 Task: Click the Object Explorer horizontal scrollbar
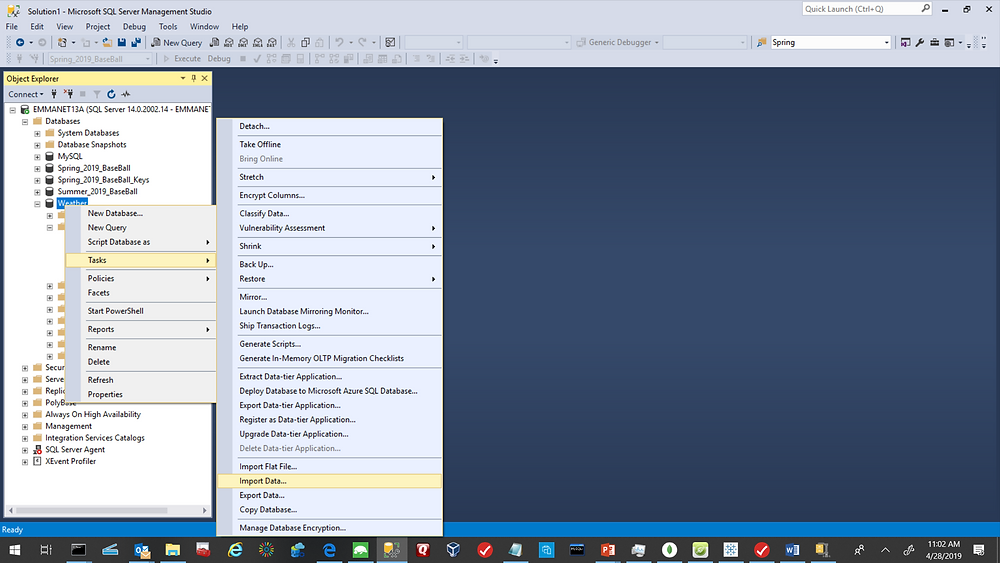(92, 511)
